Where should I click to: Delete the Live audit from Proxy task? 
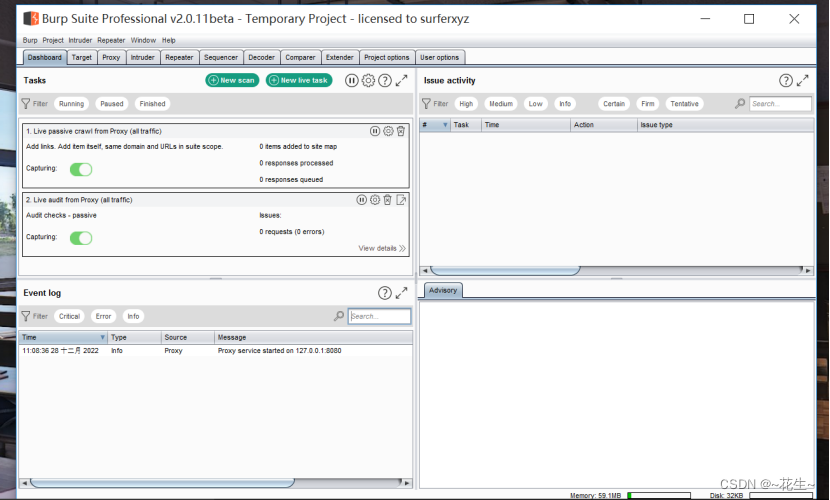click(x=387, y=200)
